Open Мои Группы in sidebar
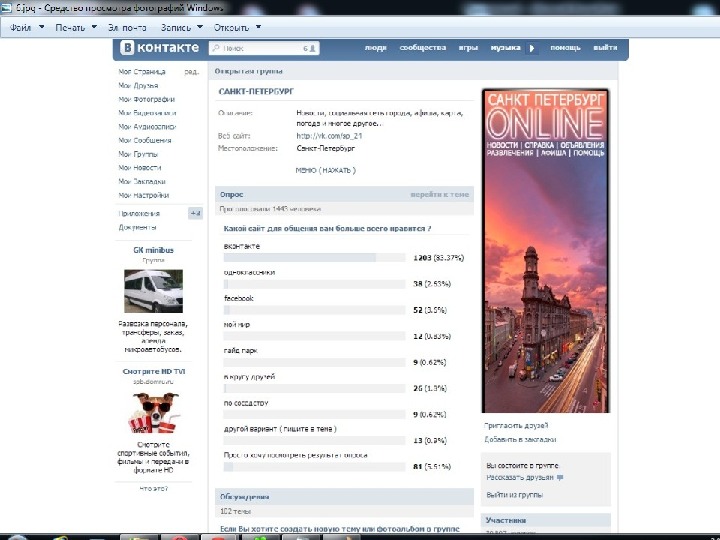The image size is (720, 540). [x=138, y=154]
